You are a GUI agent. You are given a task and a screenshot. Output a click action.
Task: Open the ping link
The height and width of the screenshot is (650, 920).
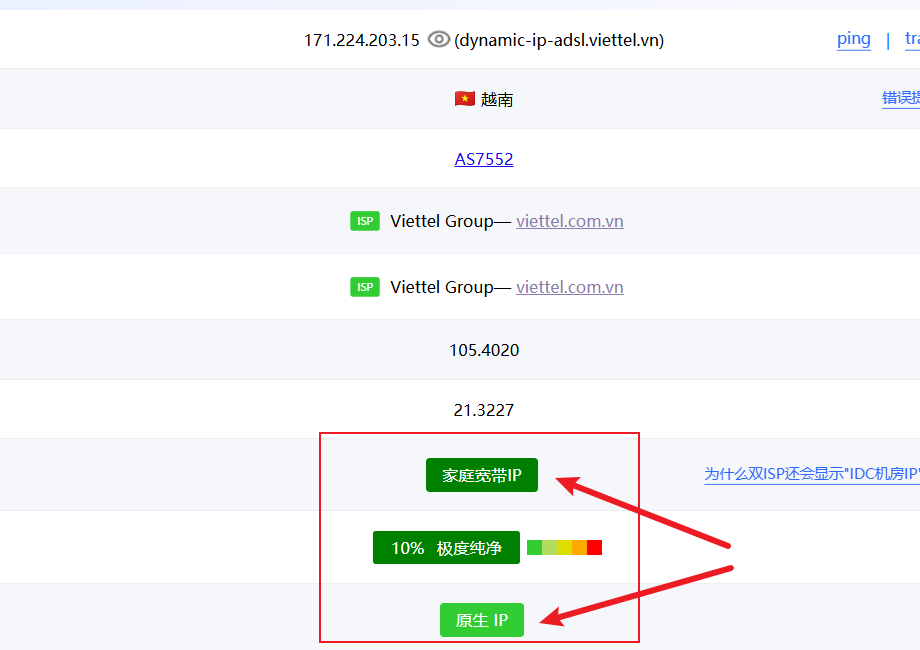tap(853, 39)
